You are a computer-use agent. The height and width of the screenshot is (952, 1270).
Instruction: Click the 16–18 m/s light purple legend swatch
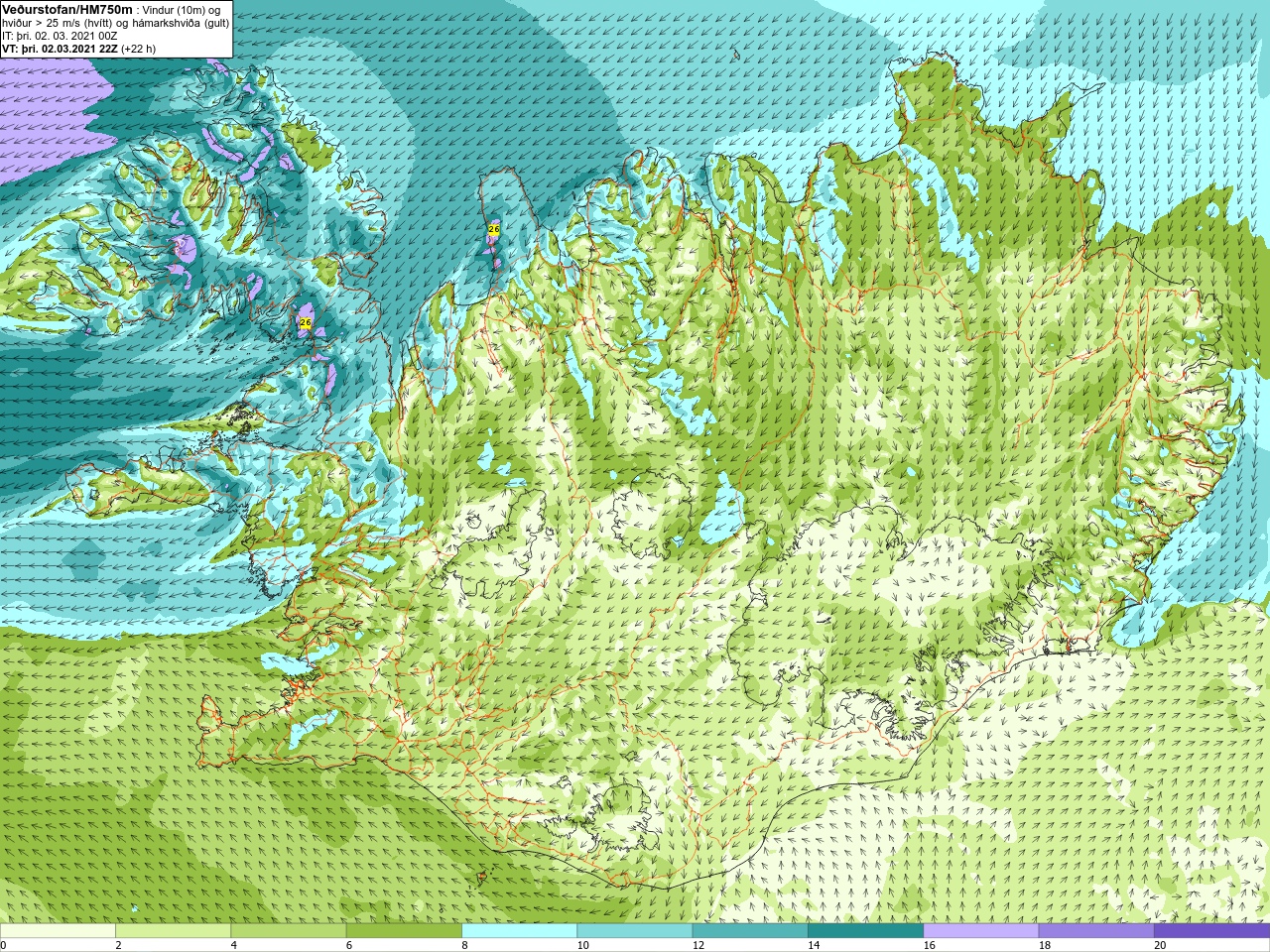981,931
